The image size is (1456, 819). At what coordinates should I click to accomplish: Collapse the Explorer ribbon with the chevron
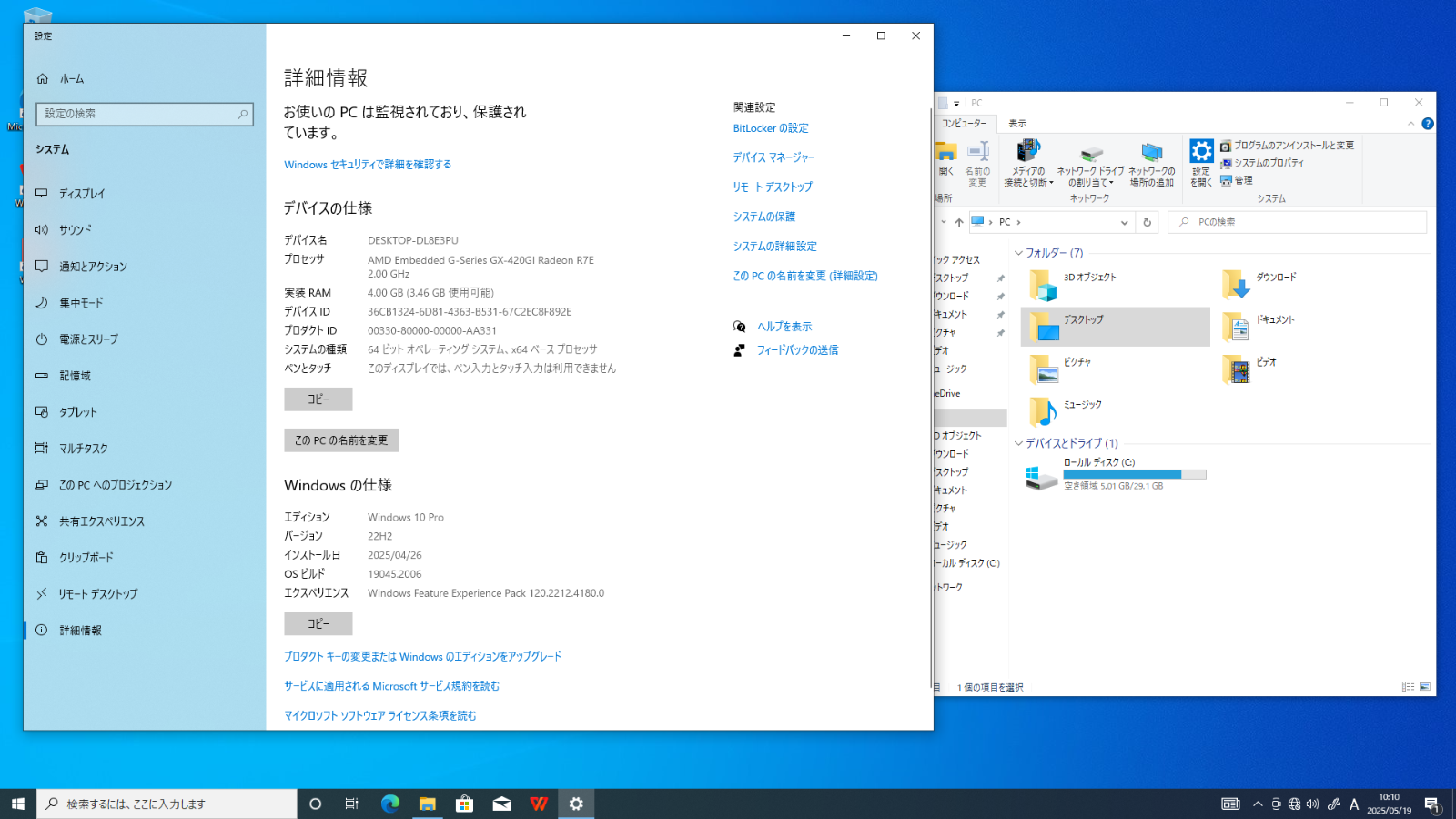(x=1411, y=124)
